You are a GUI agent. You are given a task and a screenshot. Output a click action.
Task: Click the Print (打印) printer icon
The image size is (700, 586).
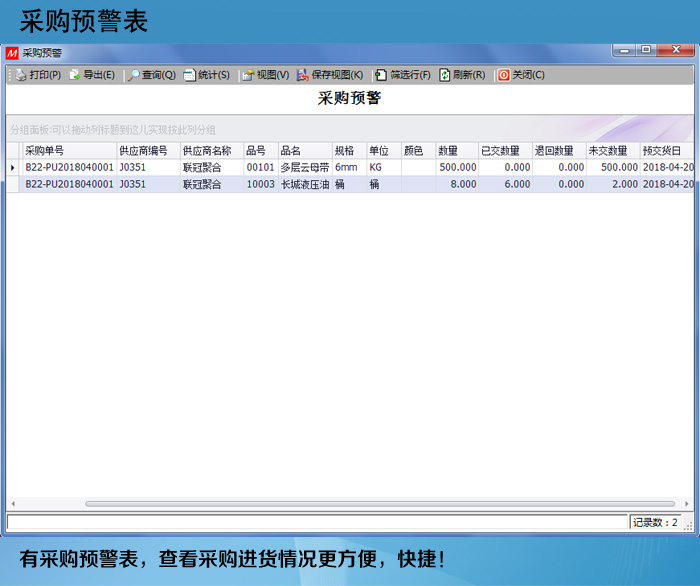point(21,75)
